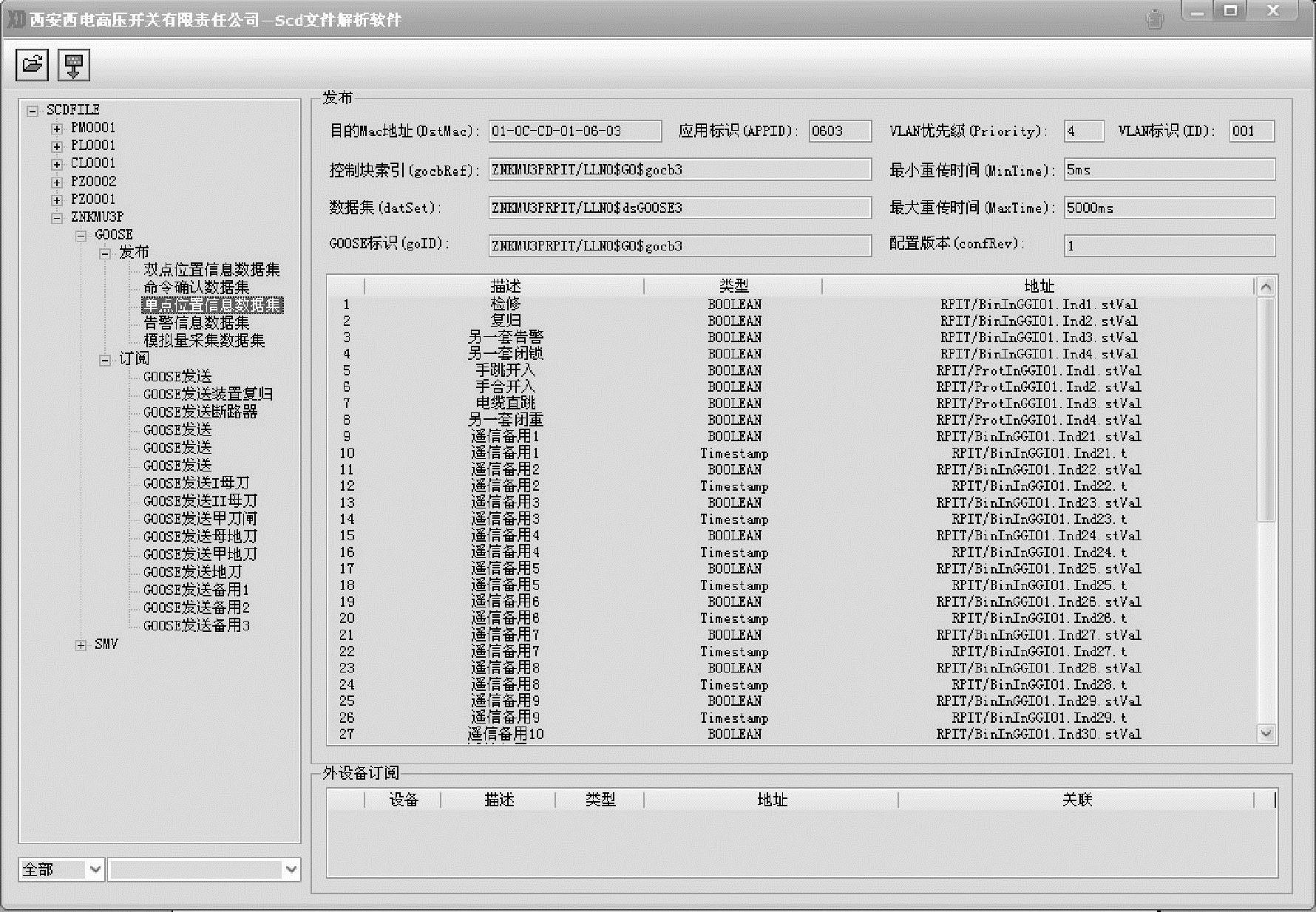Close the Scd文件解析软件 window

pyautogui.click(x=1272, y=11)
